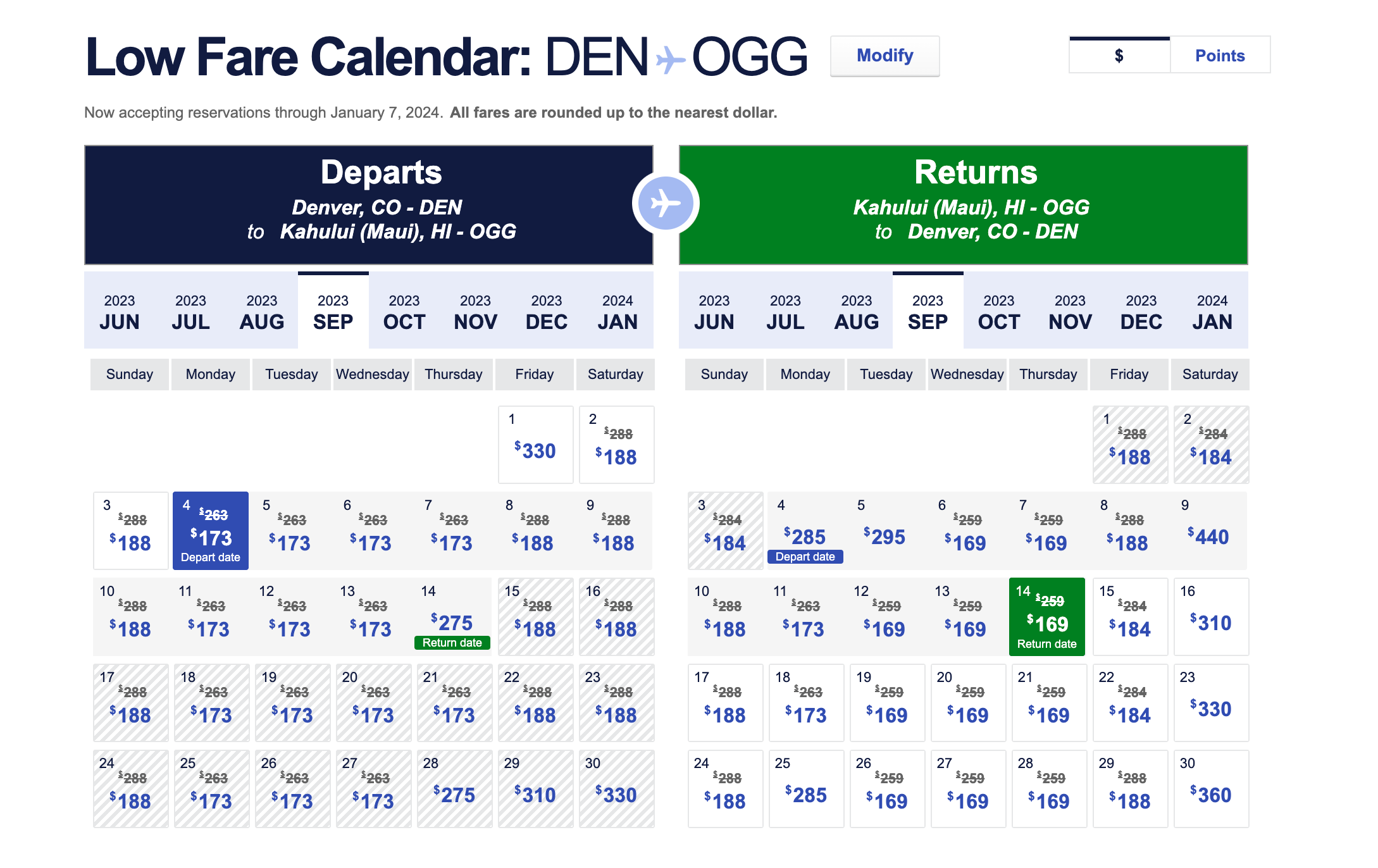1378x868 pixels.
Task: Pick September 9 return priced $440
Action: [1208, 531]
